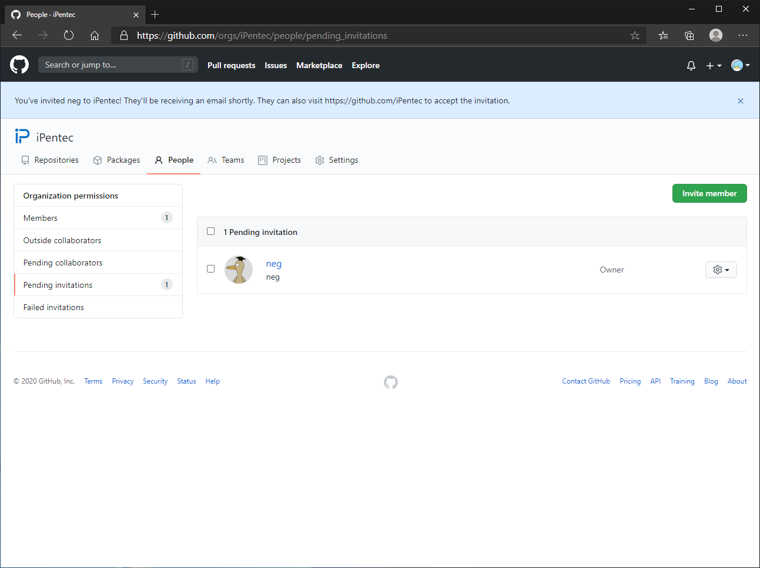Open the user avatar menu in GitHub header
This screenshot has width=760, height=568.
pyautogui.click(x=740, y=65)
